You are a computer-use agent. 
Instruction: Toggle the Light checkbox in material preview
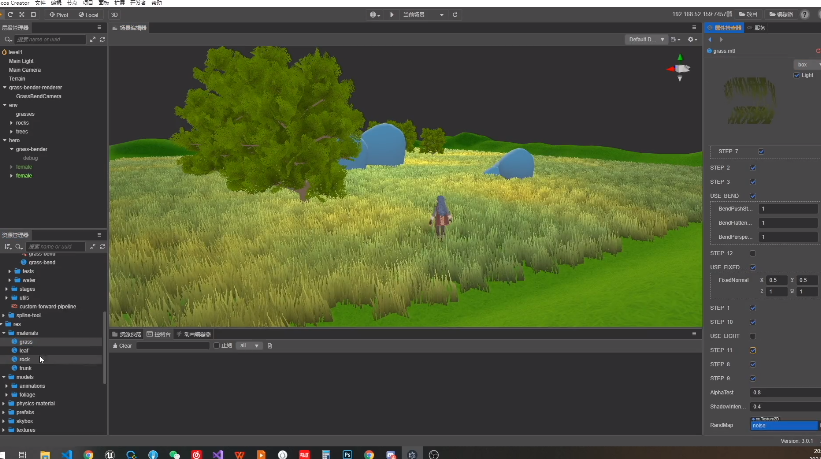(x=797, y=75)
